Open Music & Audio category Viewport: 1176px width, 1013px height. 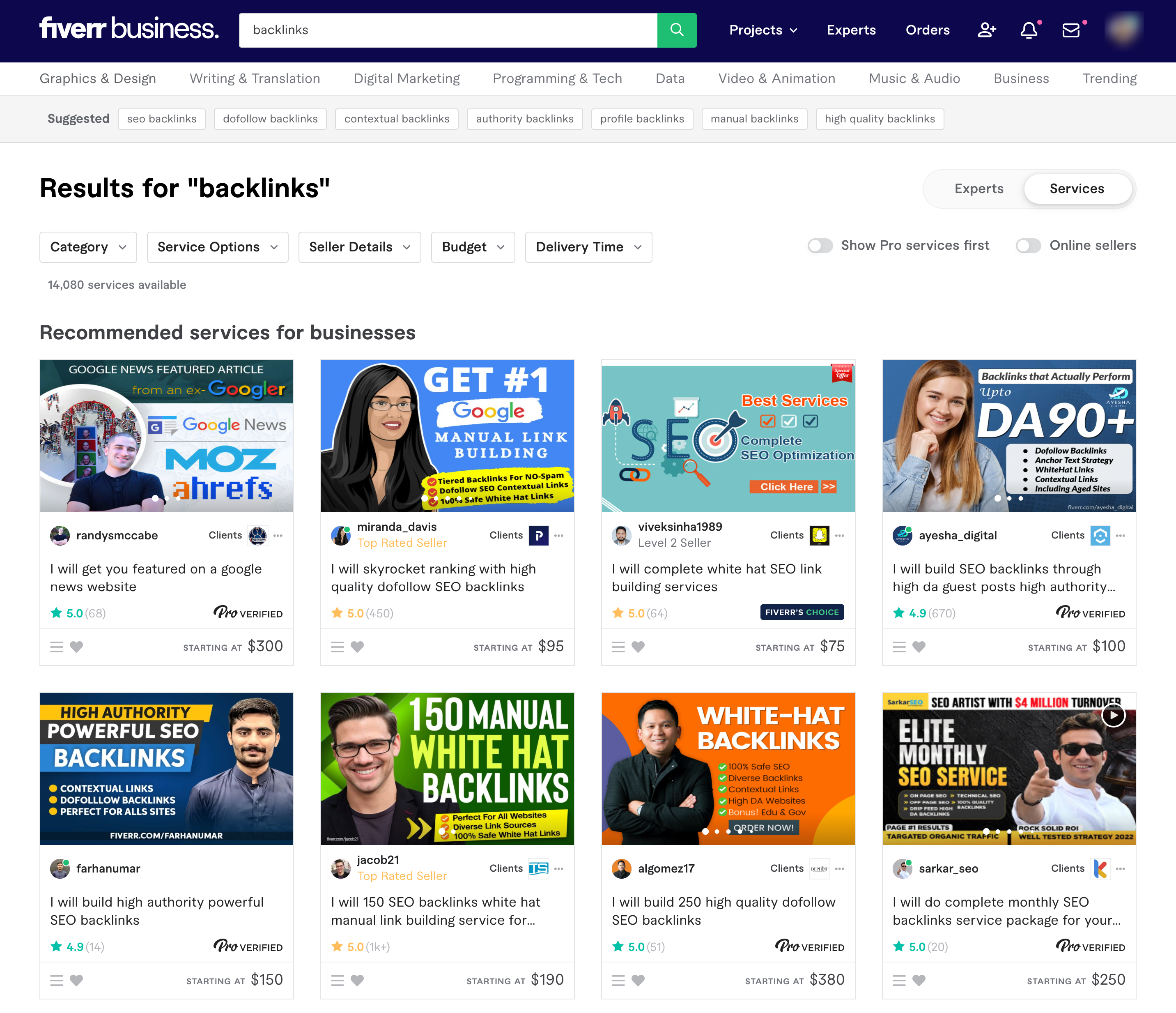coord(914,78)
